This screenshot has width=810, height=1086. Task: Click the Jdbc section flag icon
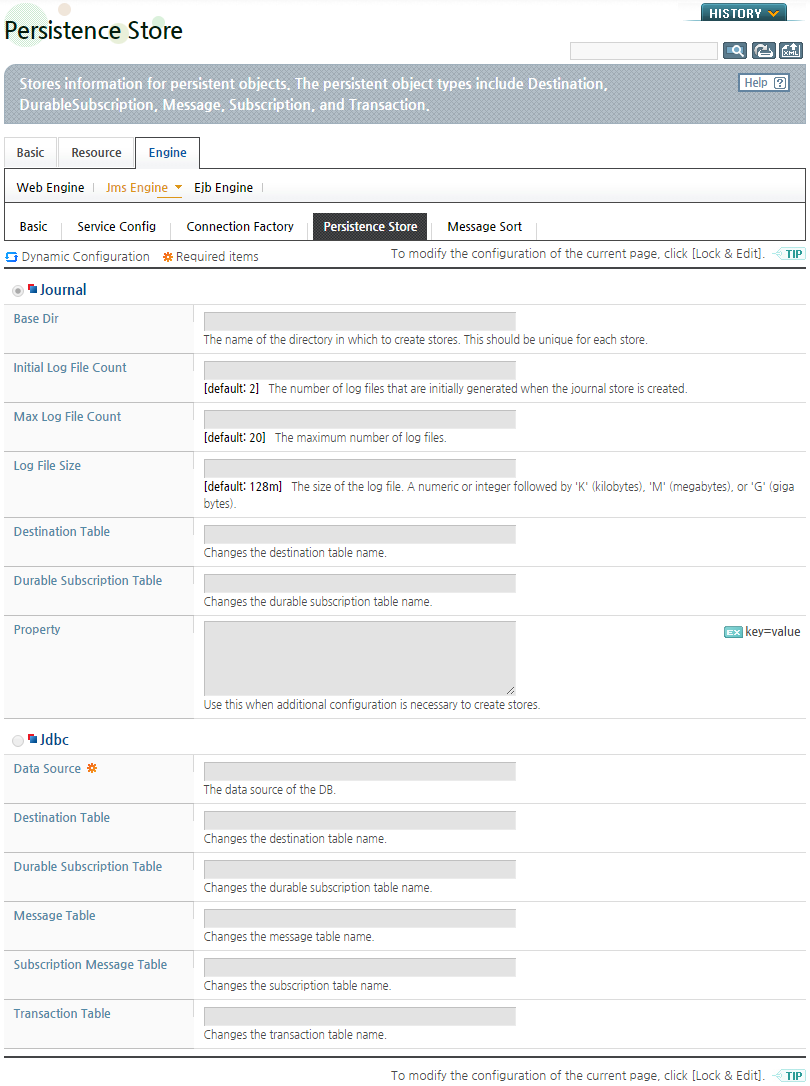tap(33, 739)
